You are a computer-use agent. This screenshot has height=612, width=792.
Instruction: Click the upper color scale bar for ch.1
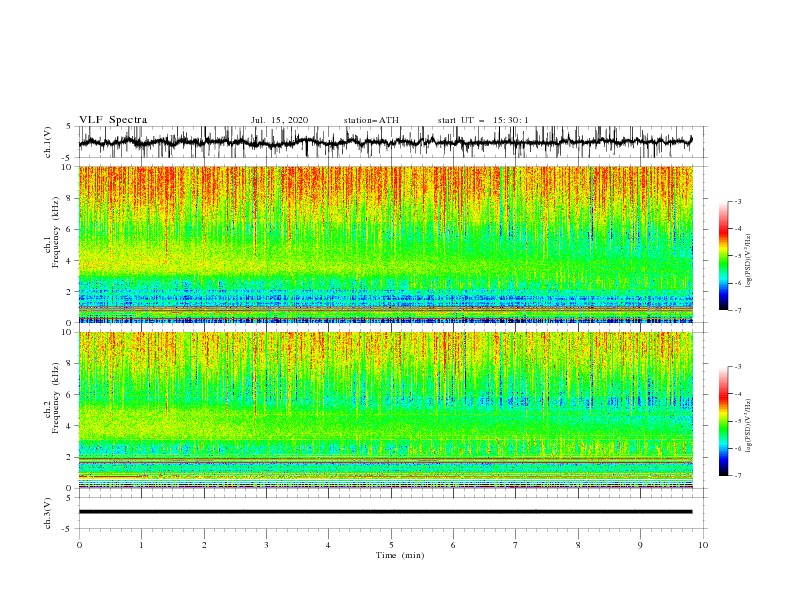pyautogui.click(x=723, y=256)
